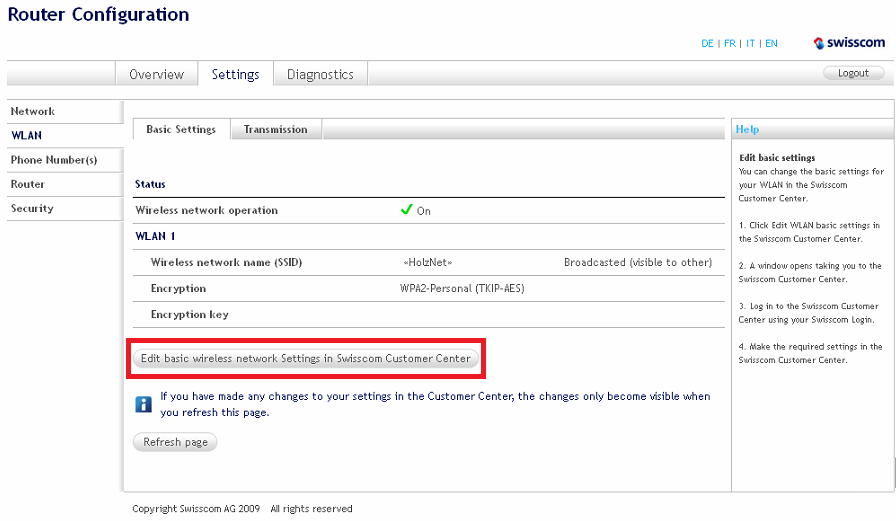896x521 pixels.
Task: Click the On status text
Action: tap(423, 211)
